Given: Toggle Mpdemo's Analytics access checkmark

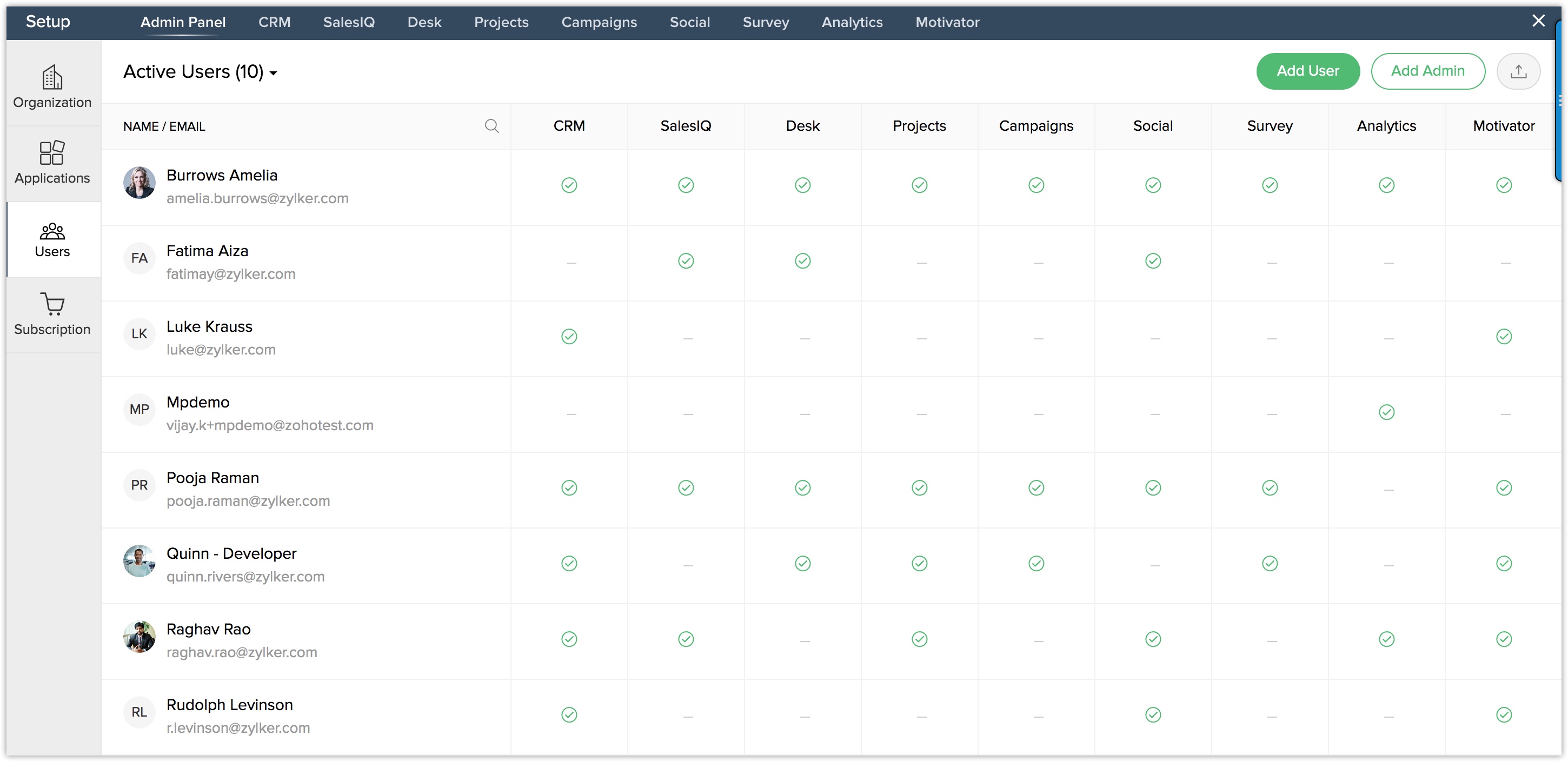Looking at the screenshot, I should [x=1386, y=413].
